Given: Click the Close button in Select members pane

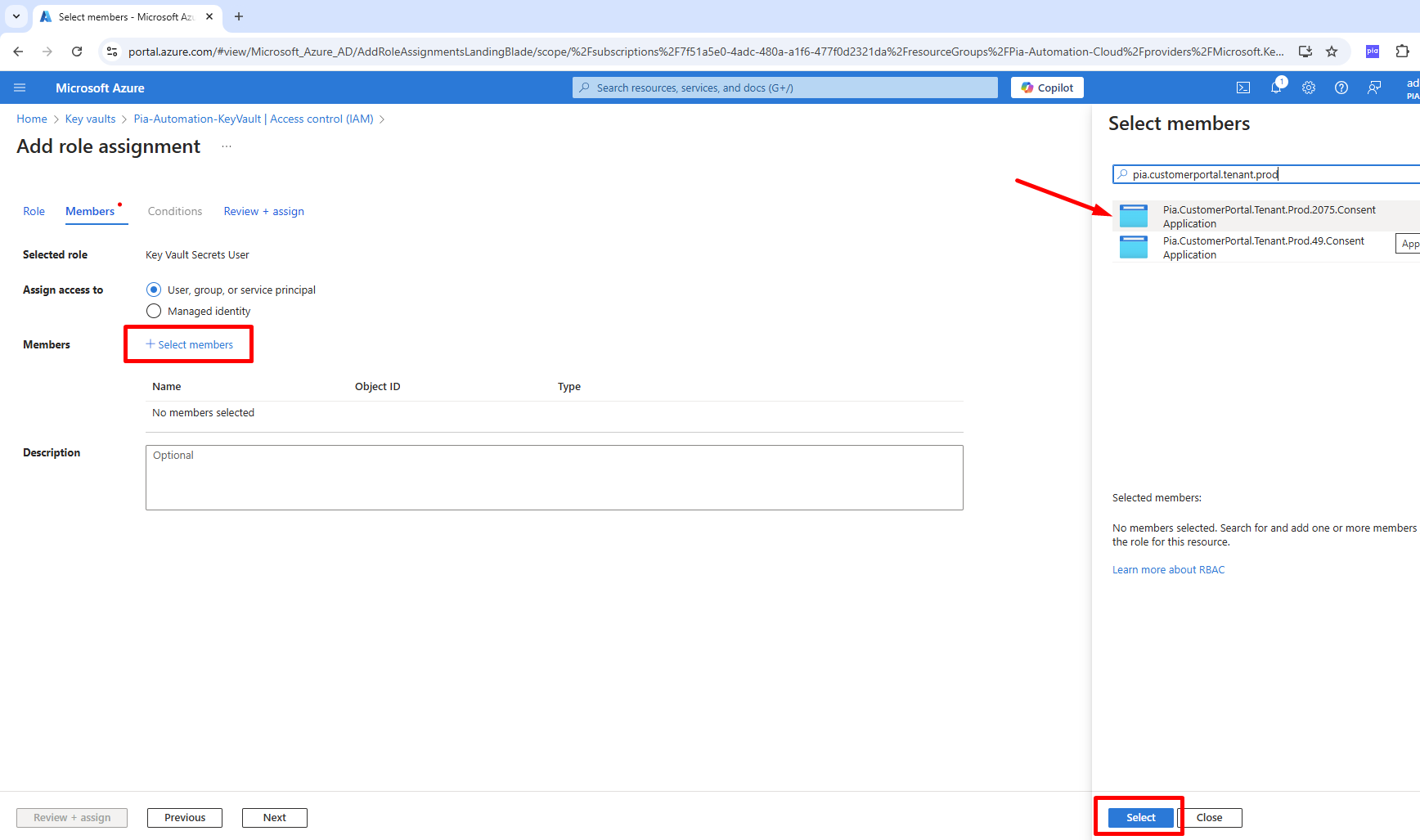Looking at the screenshot, I should 1209,817.
